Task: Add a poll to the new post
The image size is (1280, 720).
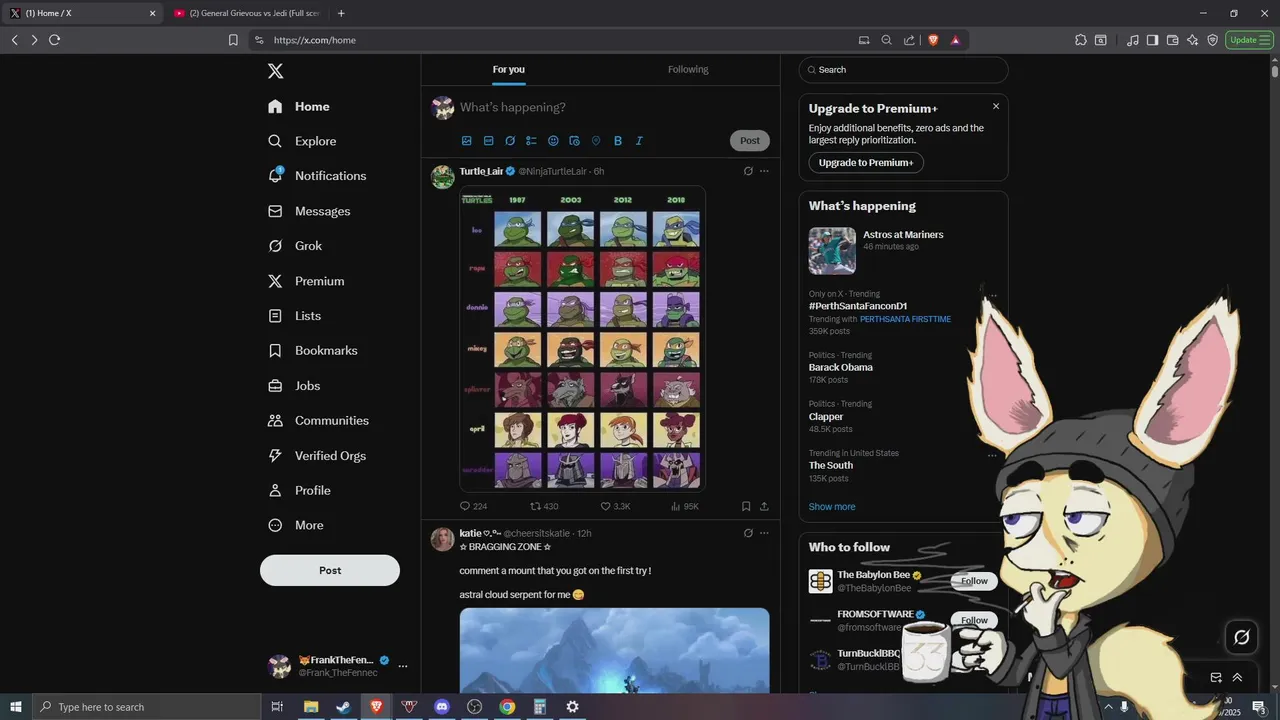Action: [531, 141]
